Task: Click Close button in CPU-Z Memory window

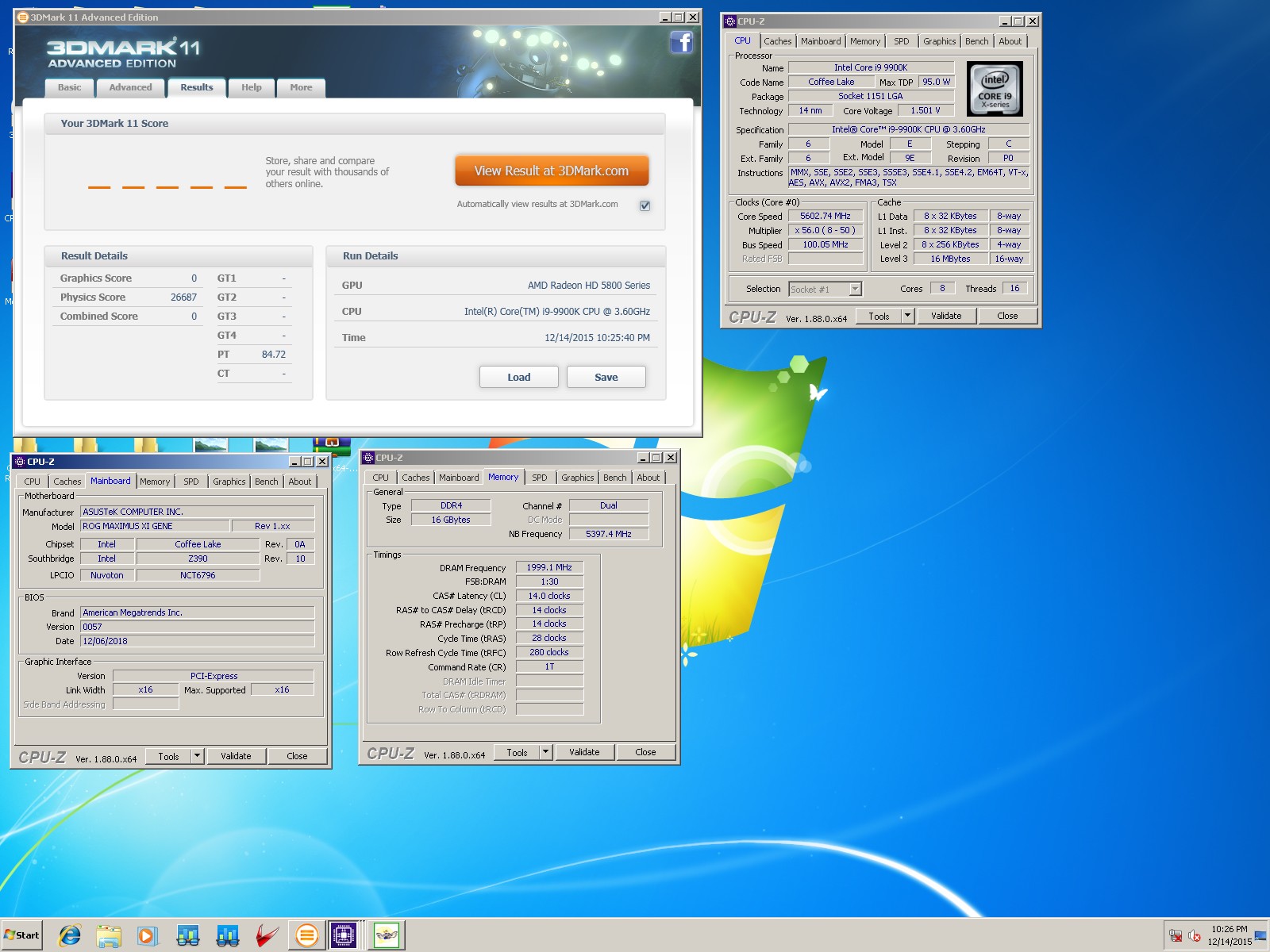Action: coord(645,752)
